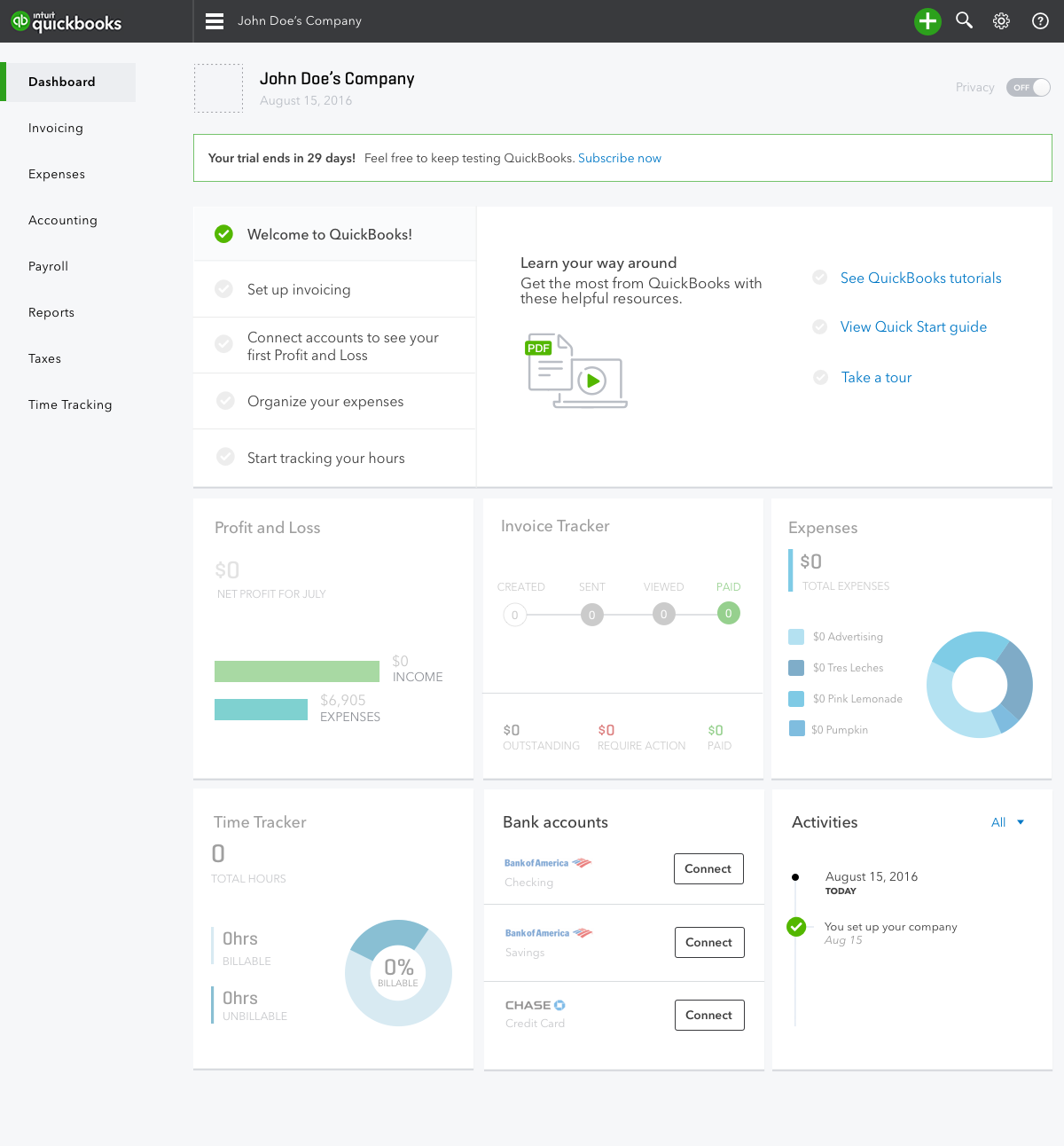
Task: Click the Chase Credit Card logo
Action: click(x=536, y=1005)
